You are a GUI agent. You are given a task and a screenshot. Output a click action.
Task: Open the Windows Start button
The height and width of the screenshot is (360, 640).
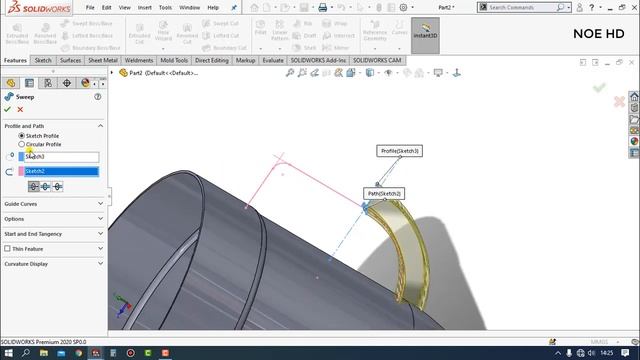coord(8,353)
